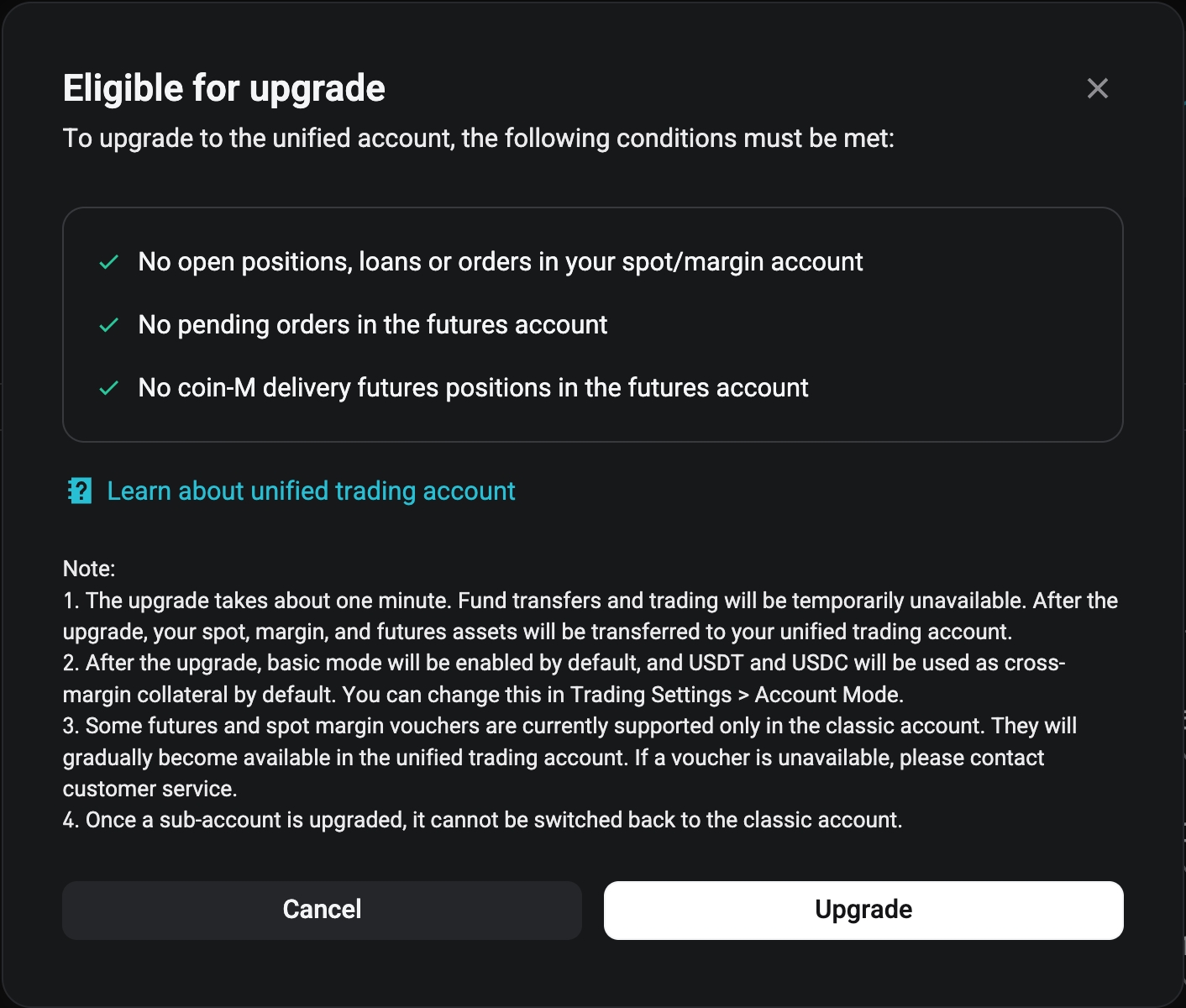The height and width of the screenshot is (1008, 1186).
Task: Click note 4 about sub-account upgrade
Action: pyautogui.click(x=483, y=820)
